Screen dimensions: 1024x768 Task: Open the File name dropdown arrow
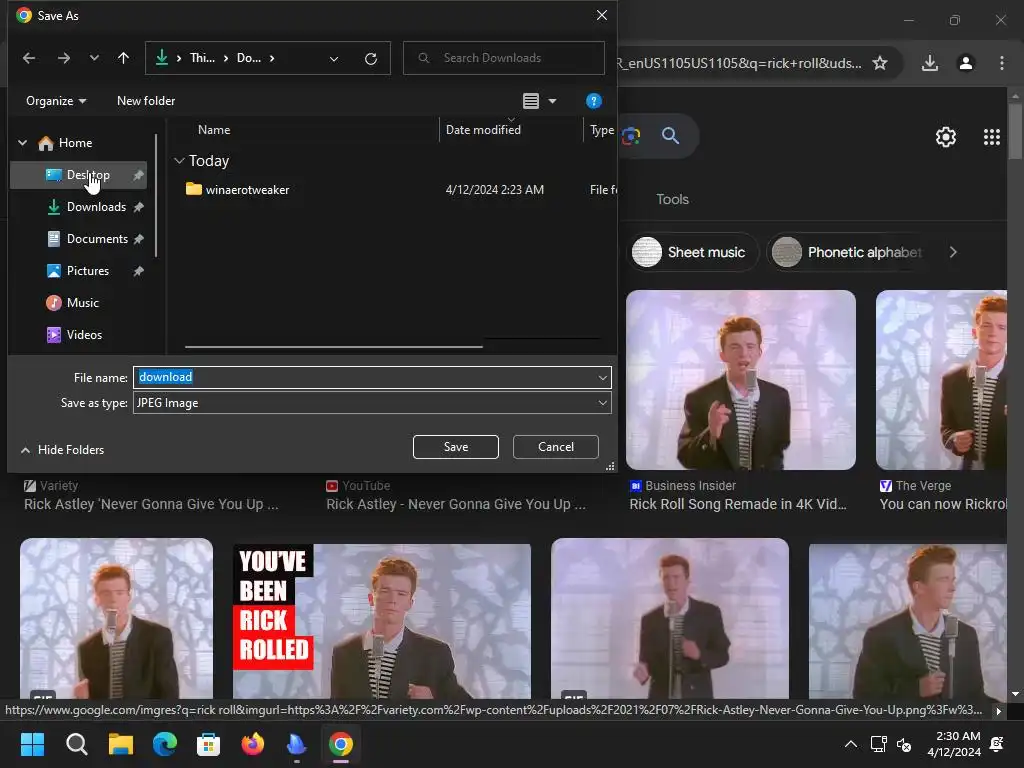coord(602,377)
